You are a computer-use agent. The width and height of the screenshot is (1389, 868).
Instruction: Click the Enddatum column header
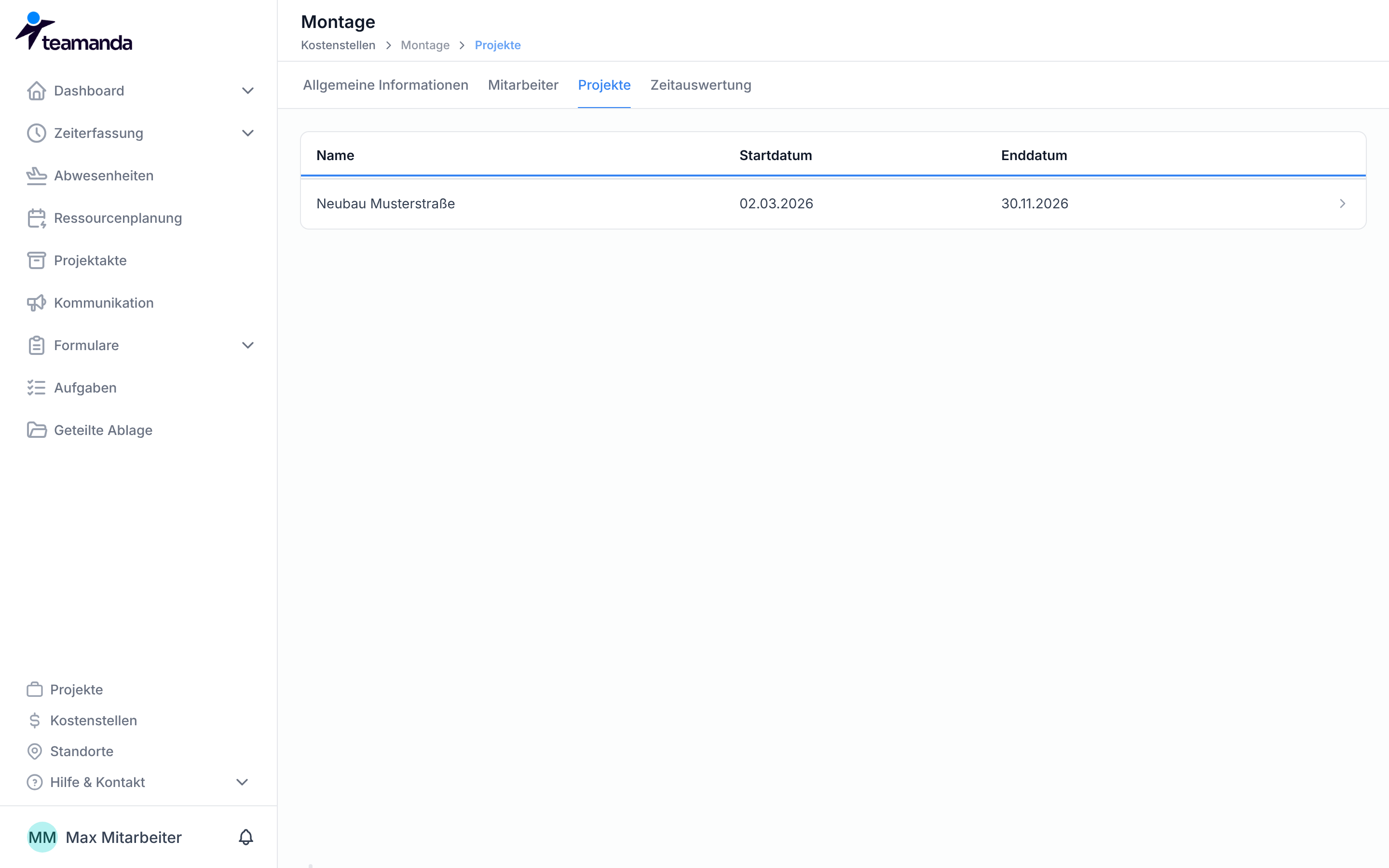point(1035,156)
